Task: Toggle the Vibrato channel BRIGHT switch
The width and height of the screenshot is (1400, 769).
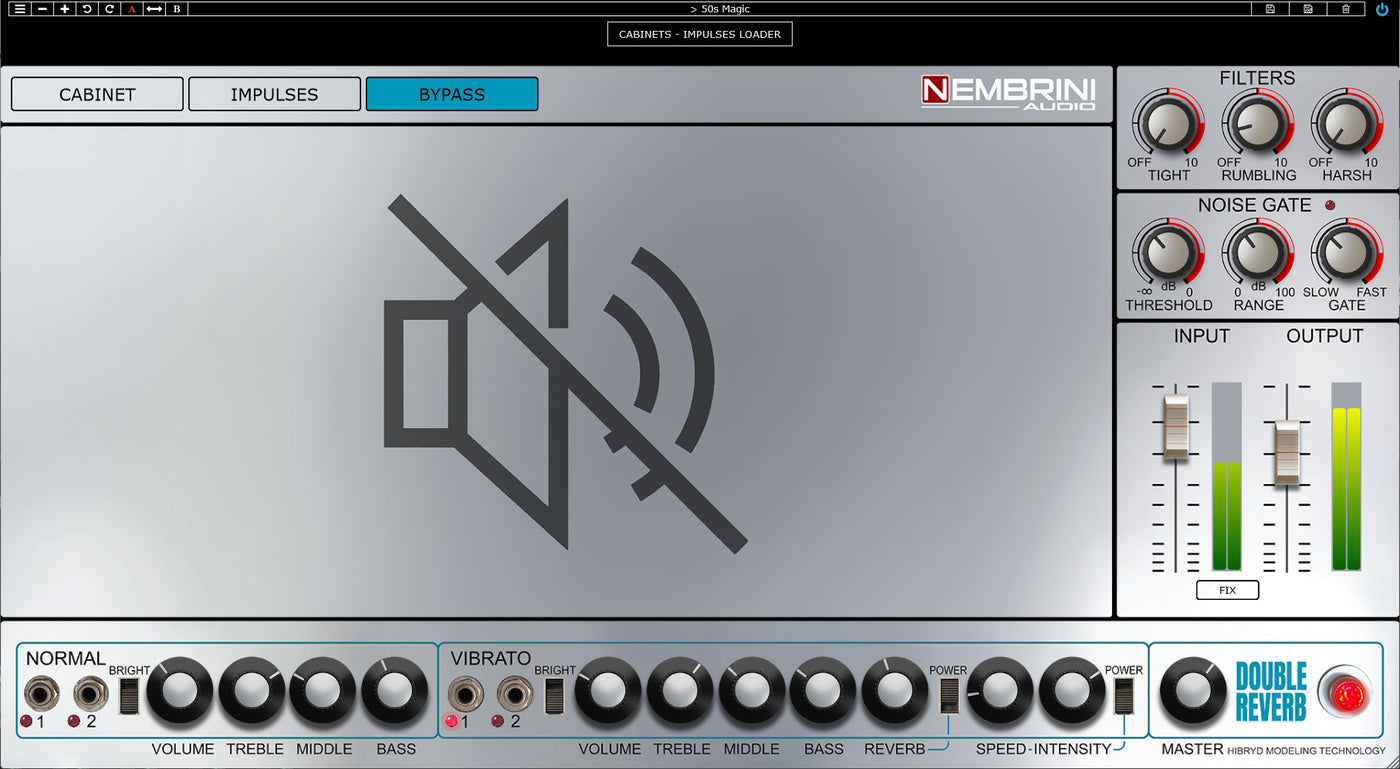Action: coord(553,696)
